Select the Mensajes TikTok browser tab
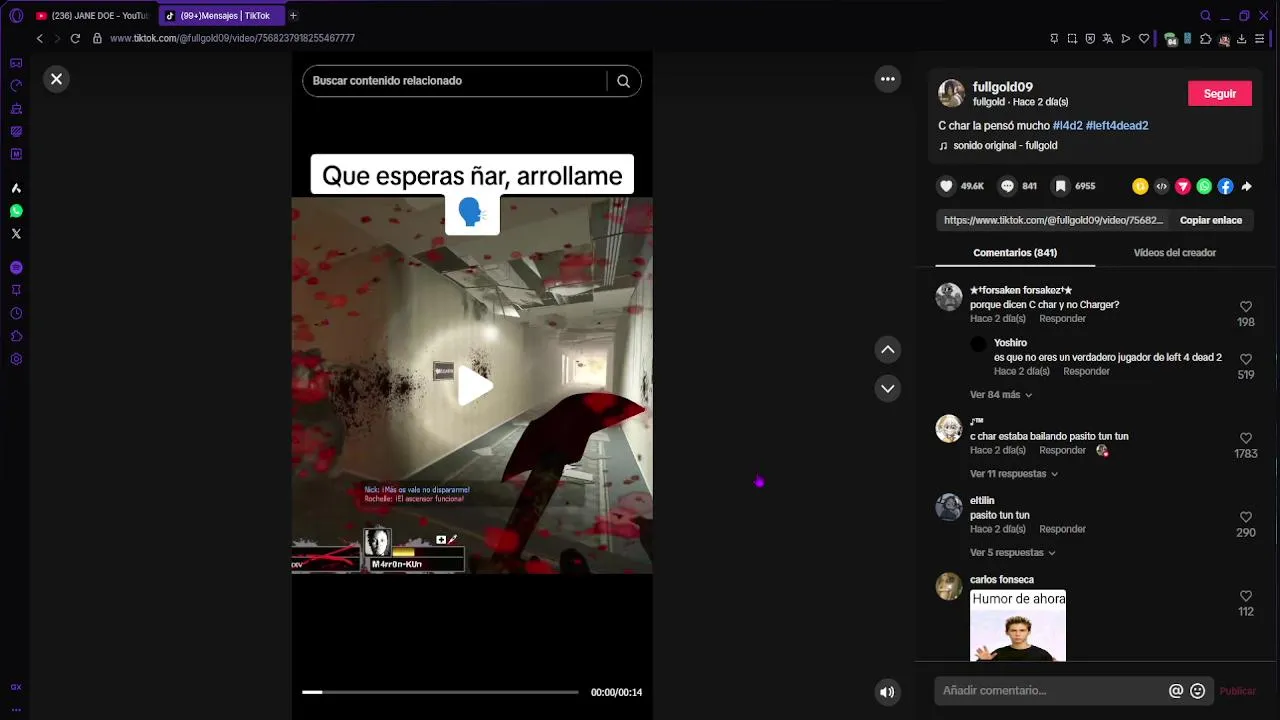The width and height of the screenshot is (1280, 720). tap(220, 16)
